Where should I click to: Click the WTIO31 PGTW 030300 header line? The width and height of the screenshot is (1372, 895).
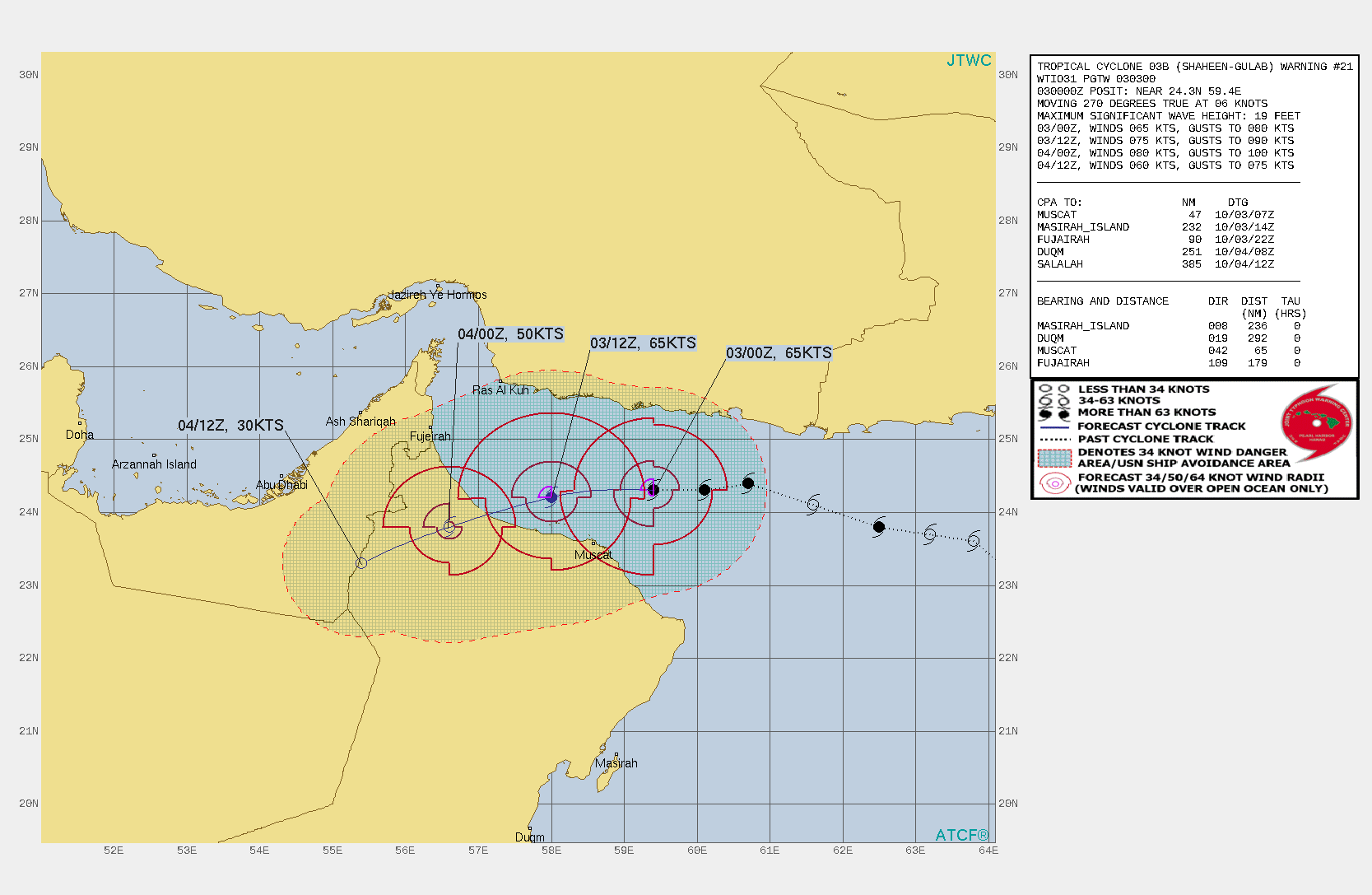point(1095,79)
